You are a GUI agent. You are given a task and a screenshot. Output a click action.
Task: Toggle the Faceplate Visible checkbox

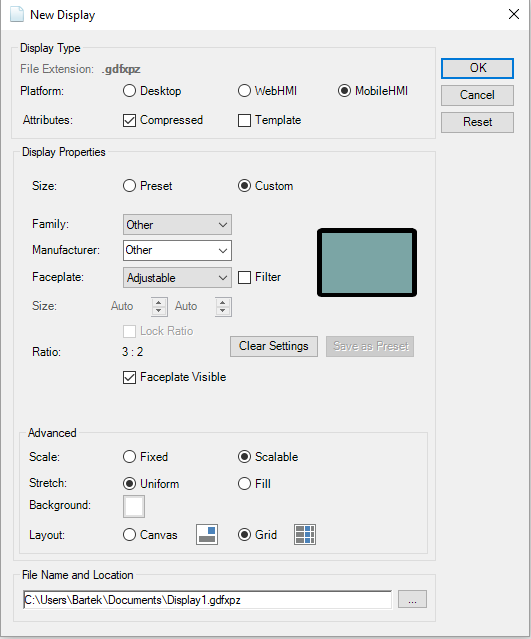click(x=129, y=377)
